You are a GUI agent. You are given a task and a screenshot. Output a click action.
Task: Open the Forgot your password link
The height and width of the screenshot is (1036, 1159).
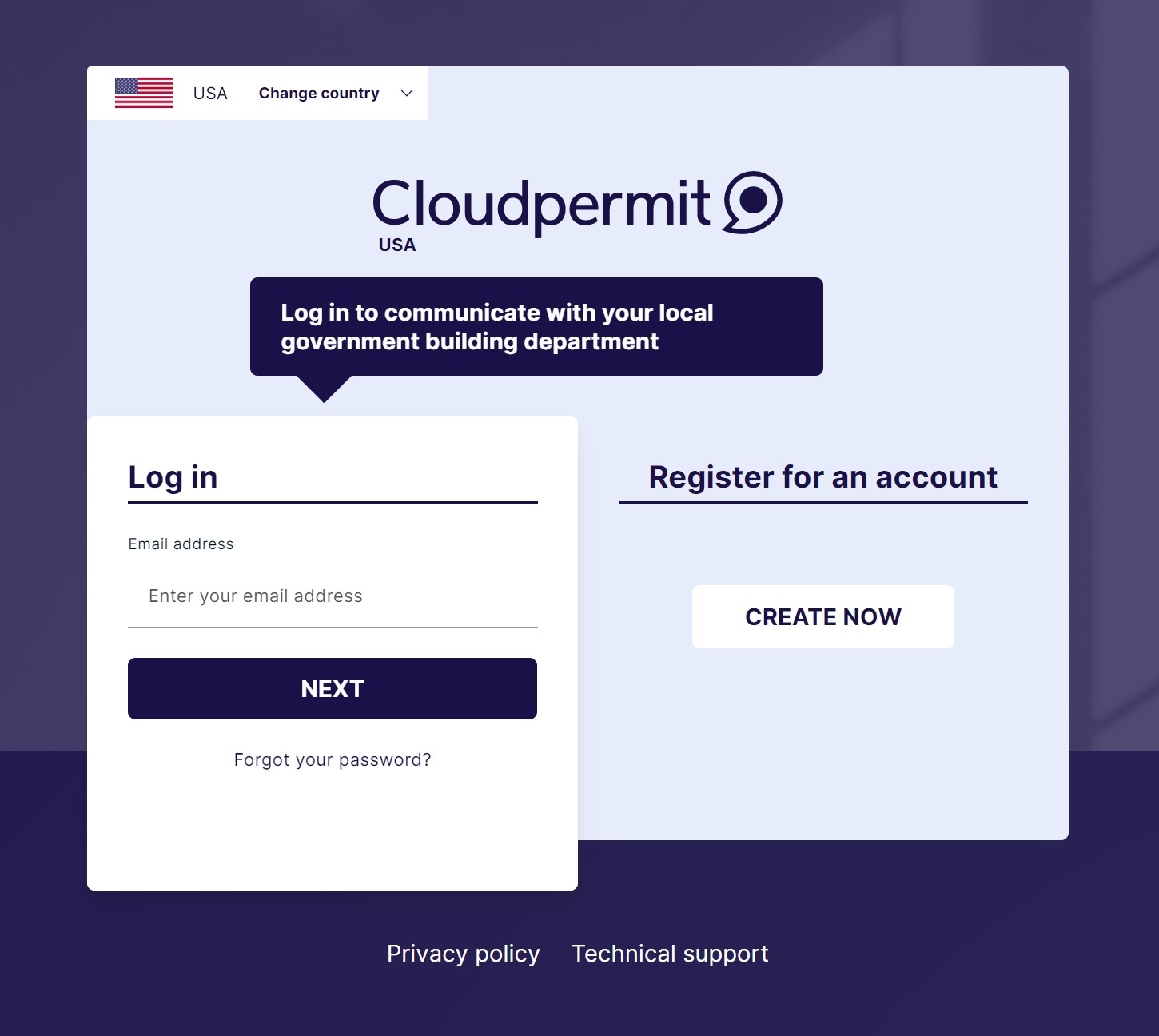click(332, 759)
